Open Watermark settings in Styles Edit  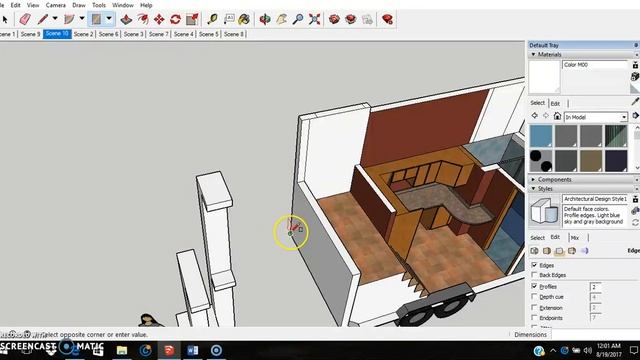click(572, 251)
